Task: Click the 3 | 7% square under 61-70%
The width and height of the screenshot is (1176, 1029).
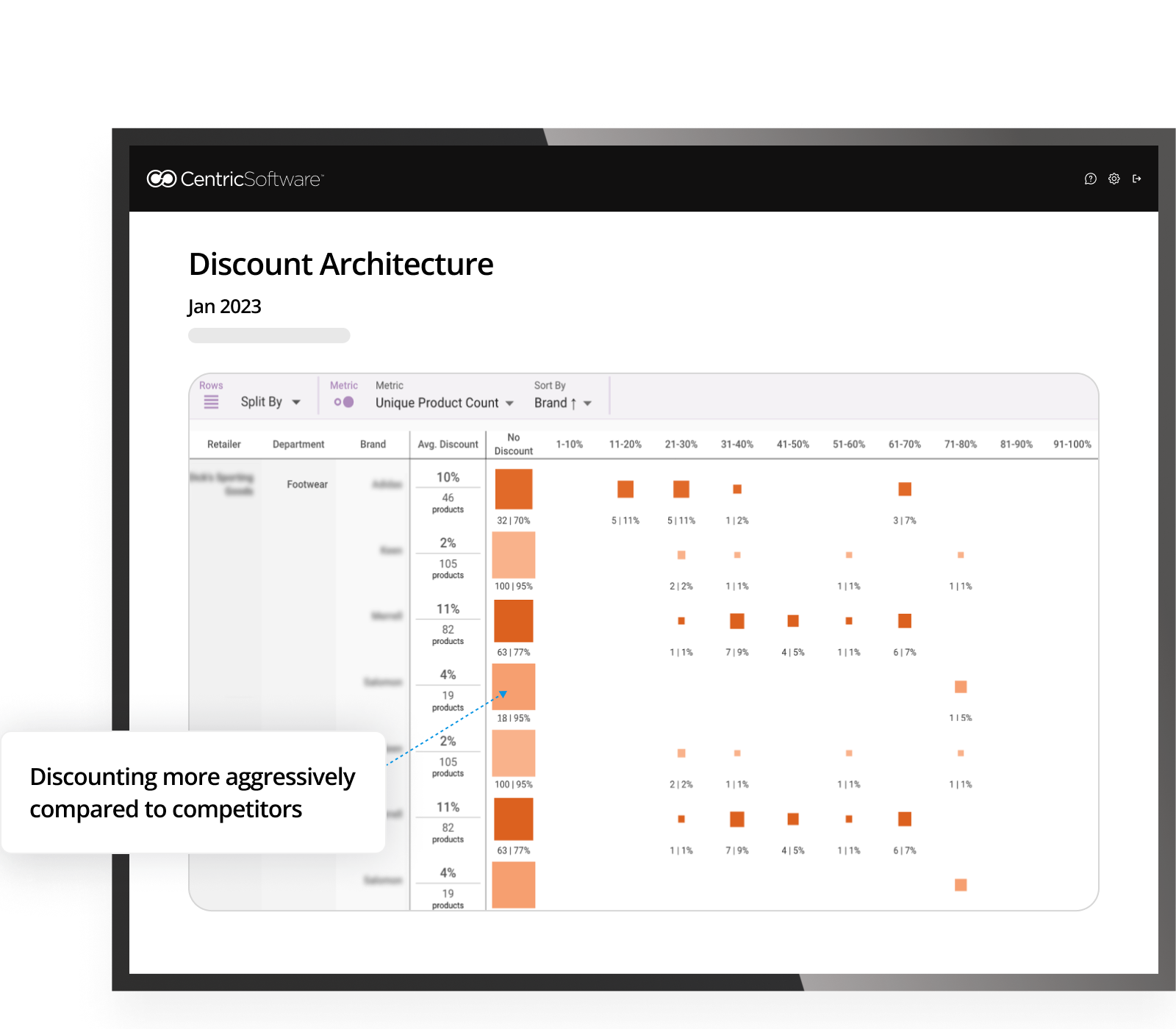Action: pos(905,489)
